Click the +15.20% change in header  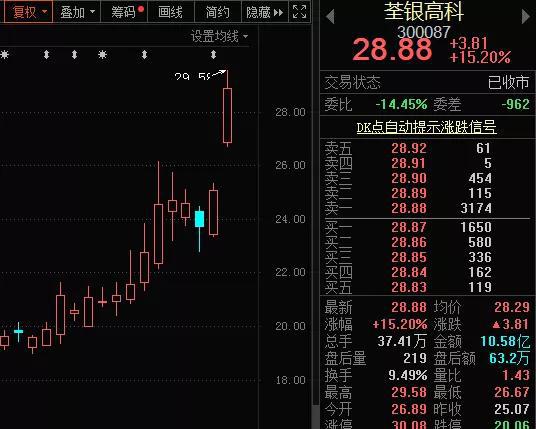(x=480, y=57)
